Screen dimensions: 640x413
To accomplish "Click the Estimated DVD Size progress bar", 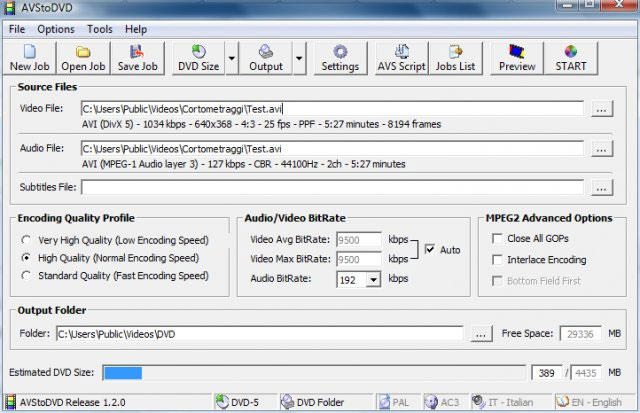I will point(314,373).
